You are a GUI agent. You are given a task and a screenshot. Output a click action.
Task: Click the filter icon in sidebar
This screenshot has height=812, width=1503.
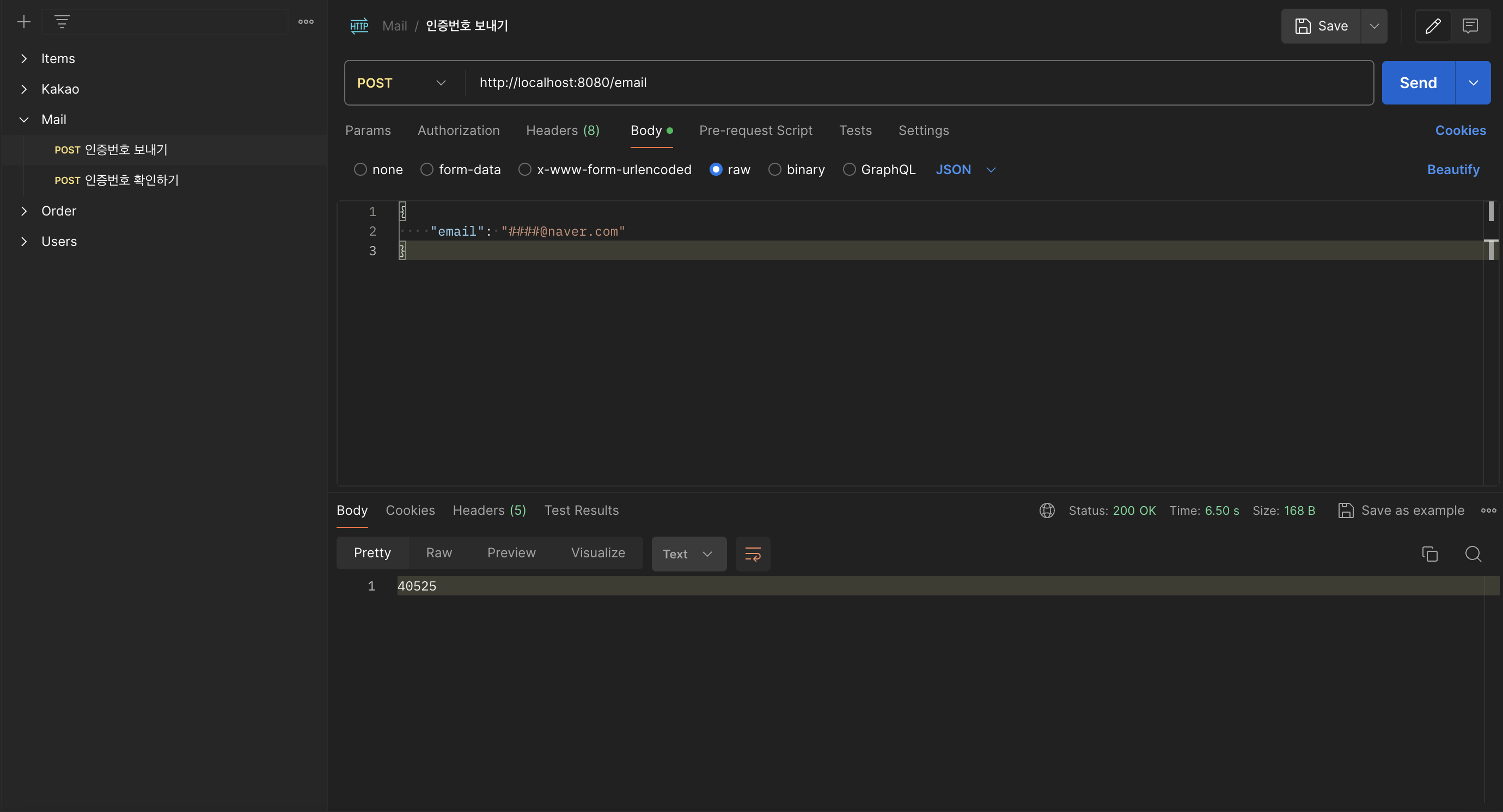[62, 22]
